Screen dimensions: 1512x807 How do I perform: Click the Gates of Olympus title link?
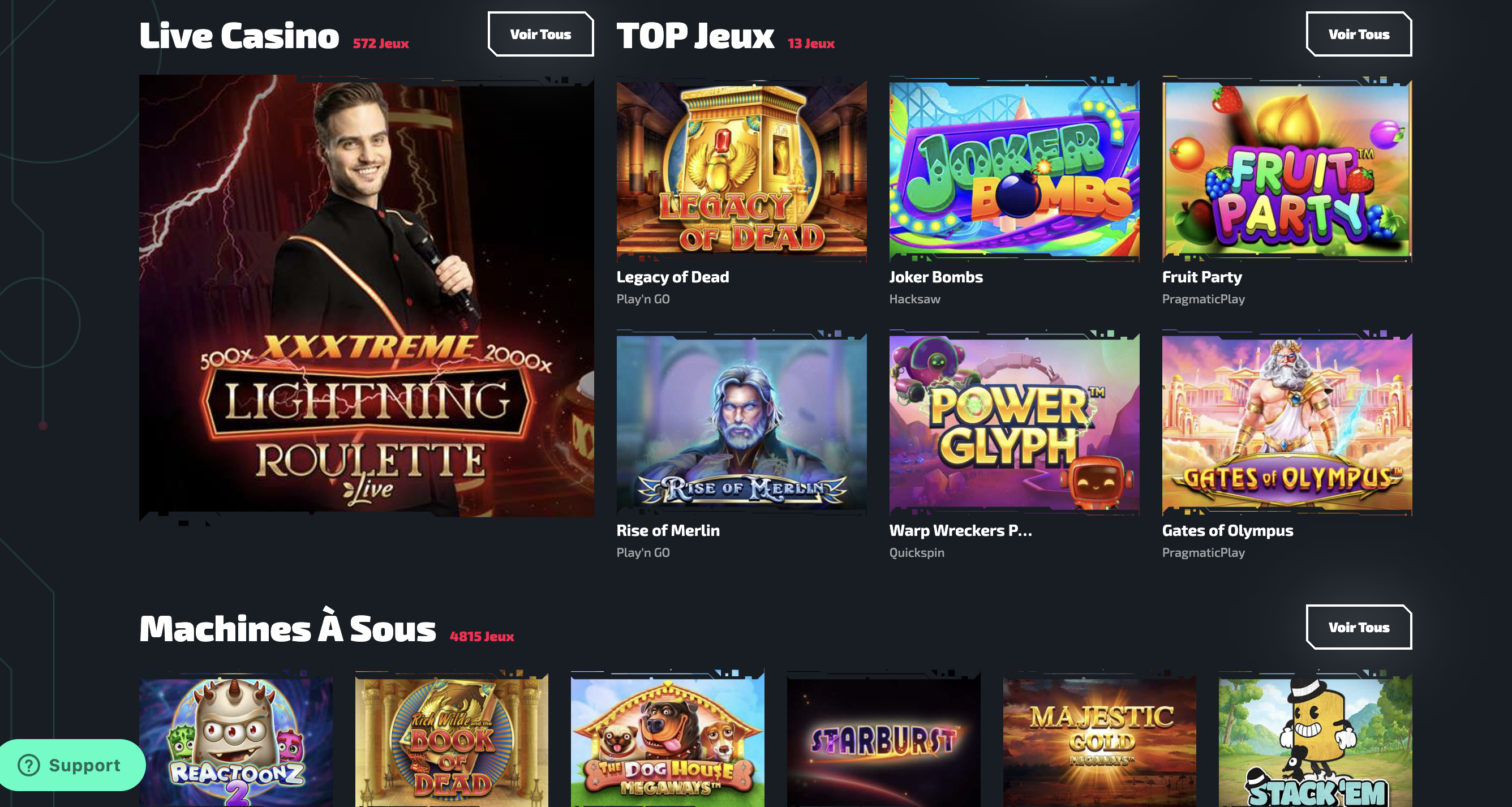tap(1227, 531)
